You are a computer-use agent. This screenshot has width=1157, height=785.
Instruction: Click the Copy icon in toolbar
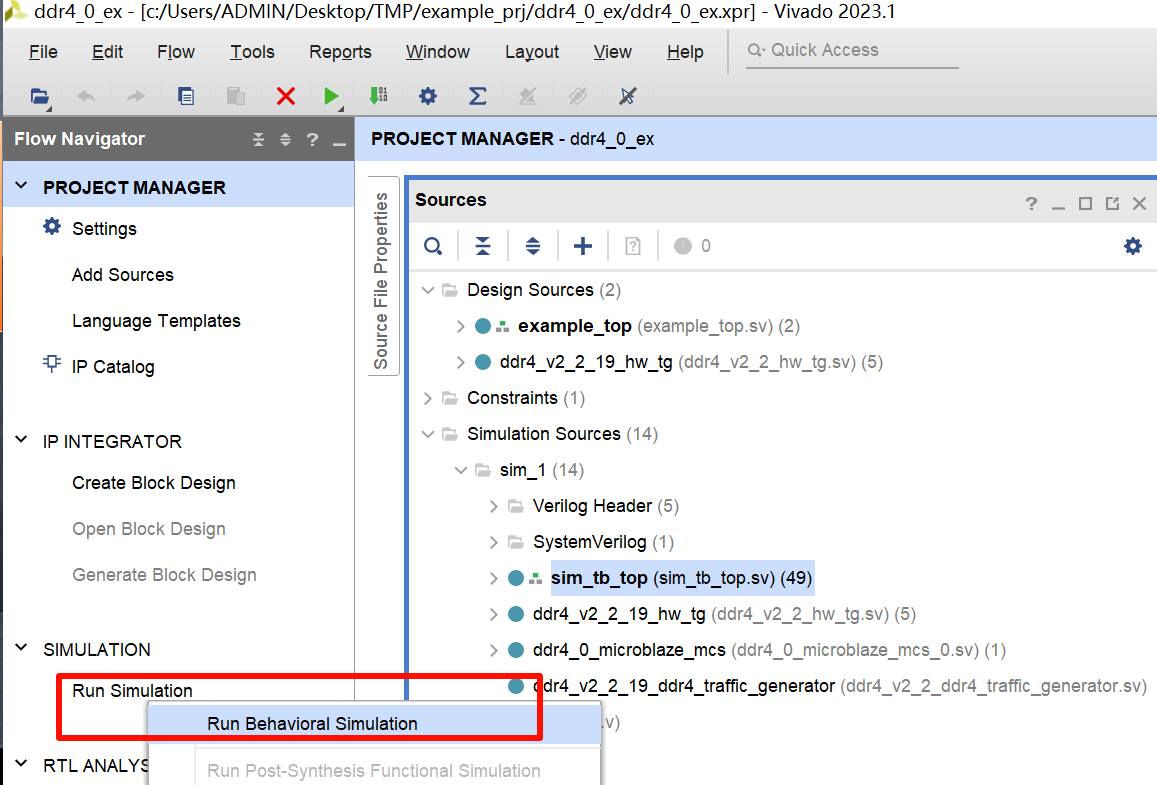pyautogui.click(x=186, y=96)
